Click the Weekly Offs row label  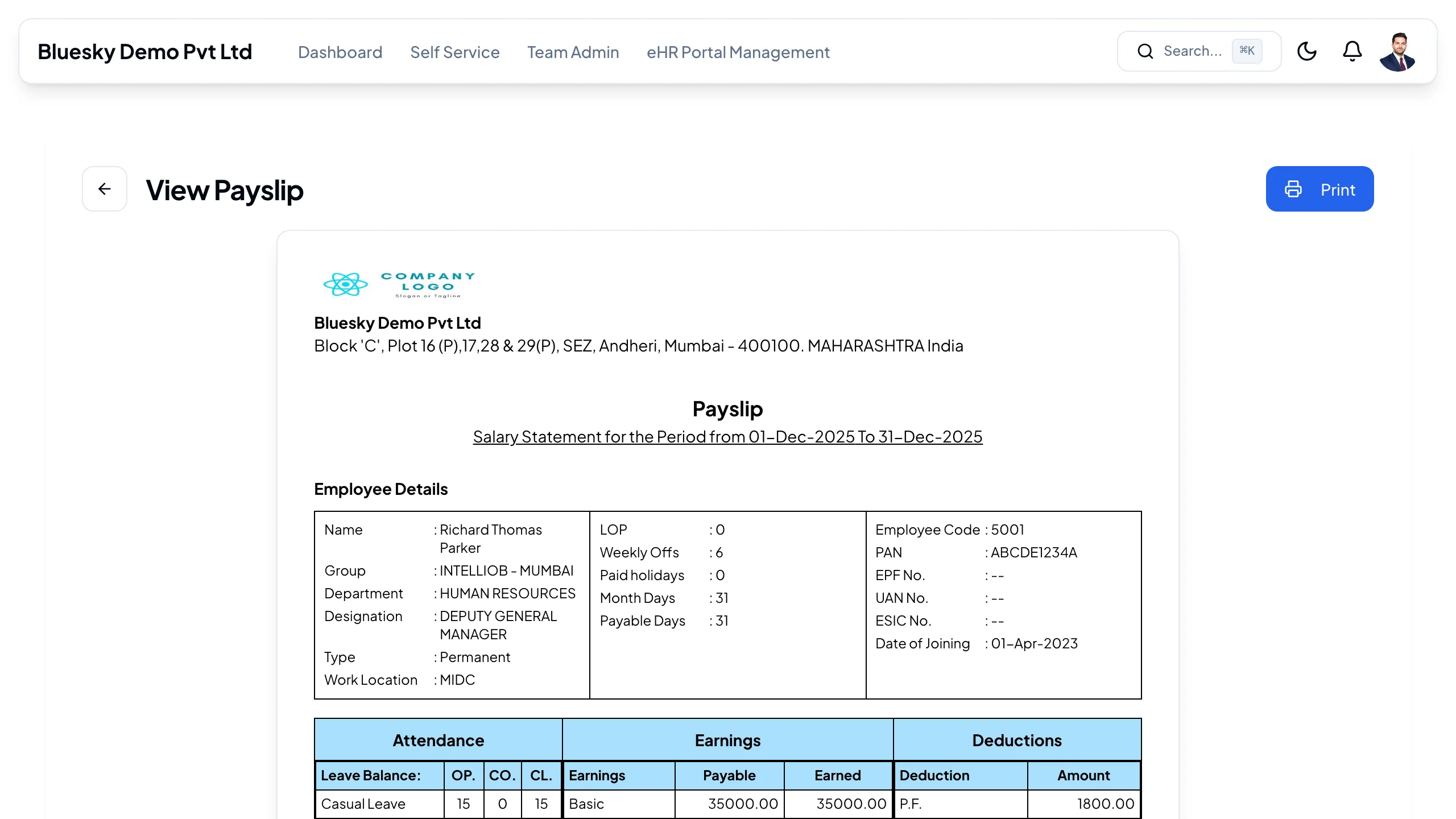coord(639,552)
